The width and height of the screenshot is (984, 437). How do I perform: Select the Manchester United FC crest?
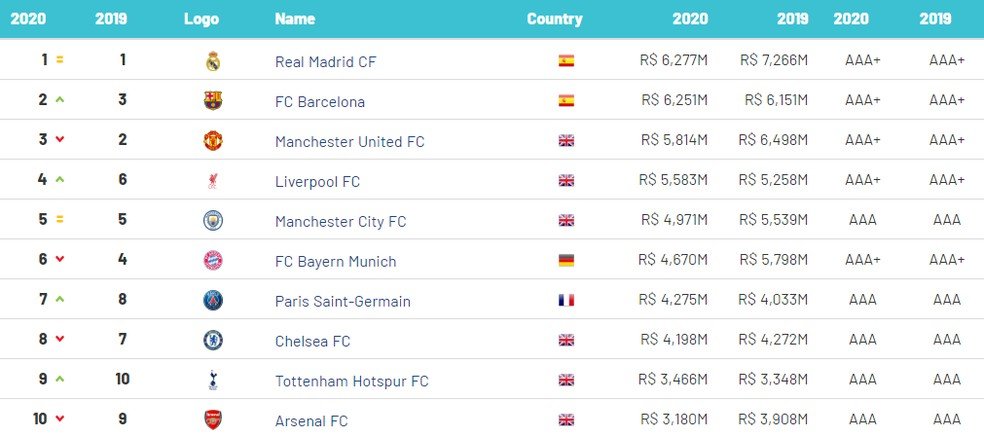(x=213, y=140)
